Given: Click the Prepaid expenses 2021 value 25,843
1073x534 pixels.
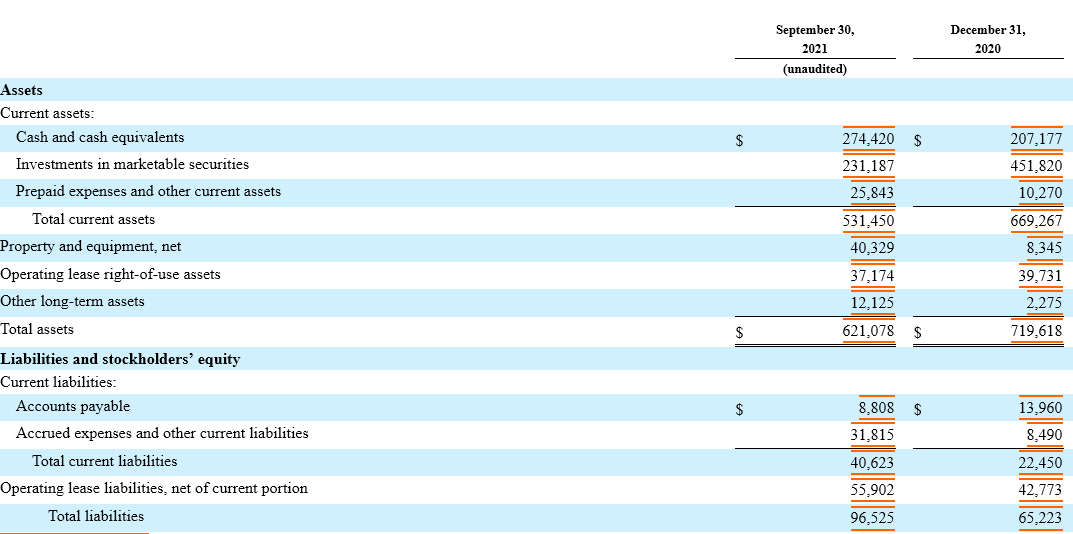Looking at the screenshot, I should tap(872, 193).
